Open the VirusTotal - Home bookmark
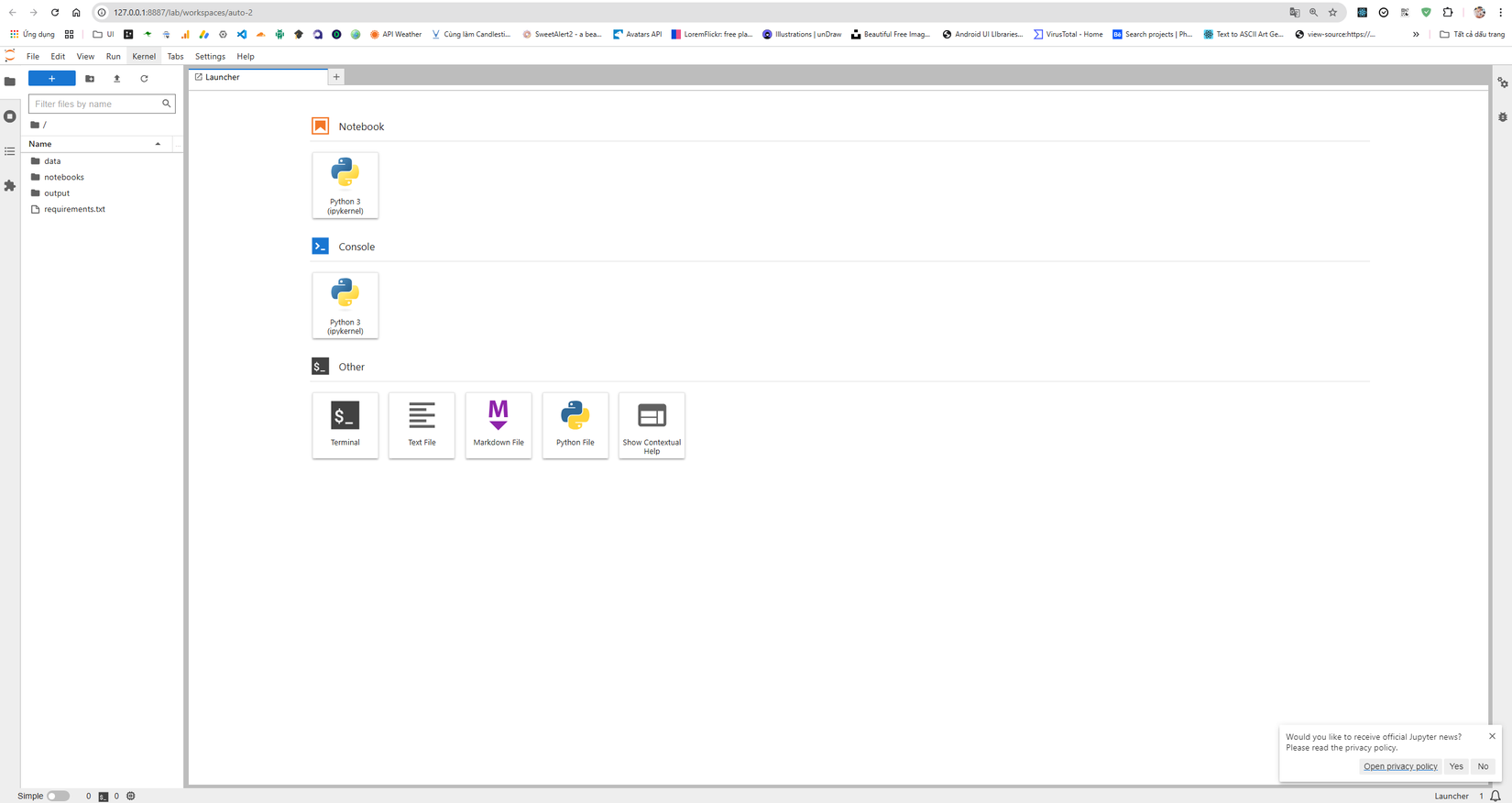The height and width of the screenshot is (803, 1512). [1068, 35]
